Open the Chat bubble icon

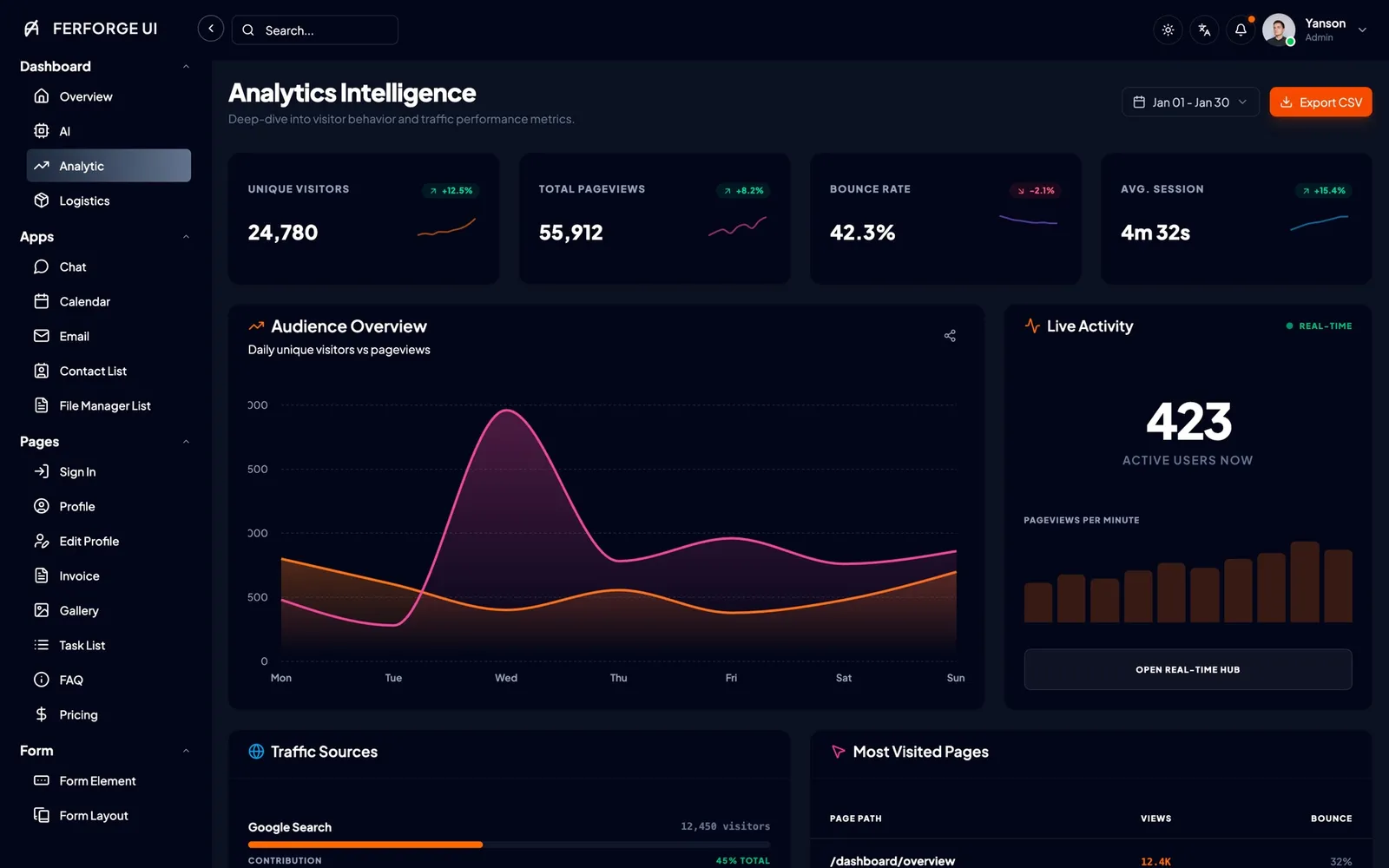(41, 266)
